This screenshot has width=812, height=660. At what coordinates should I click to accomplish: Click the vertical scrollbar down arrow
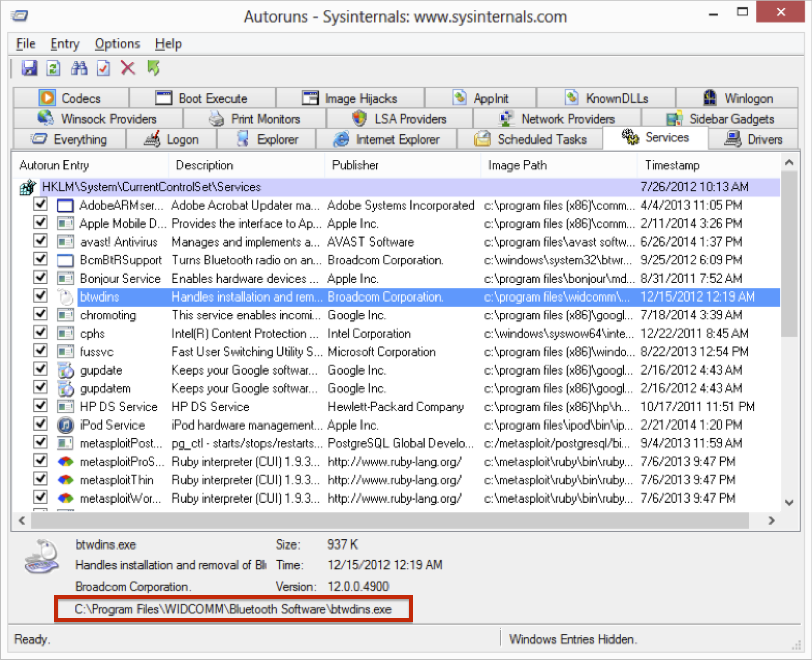(789, 502)
